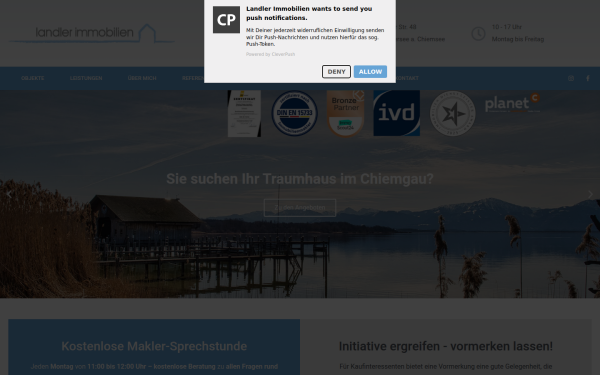
Task: Go to next slide with right arrow
Action: [590, 194]
